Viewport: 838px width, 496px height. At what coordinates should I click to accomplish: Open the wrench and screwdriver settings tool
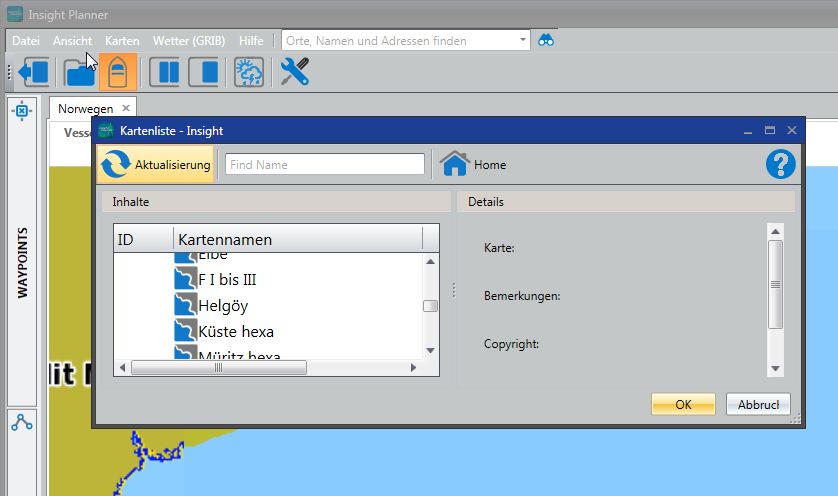(x=295, y=72)
